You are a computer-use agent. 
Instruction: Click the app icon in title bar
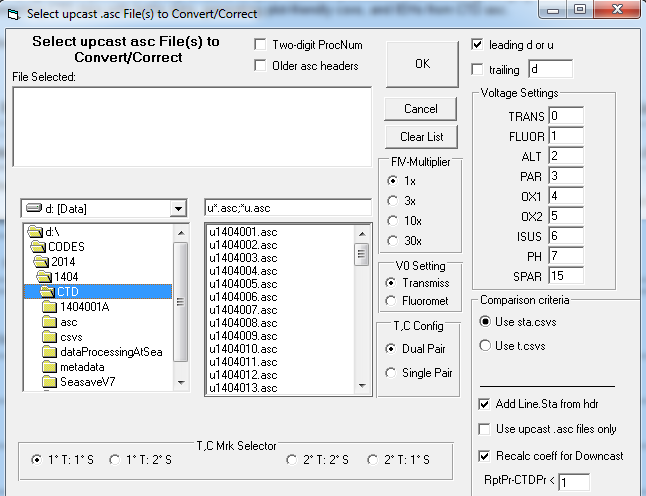12,14
